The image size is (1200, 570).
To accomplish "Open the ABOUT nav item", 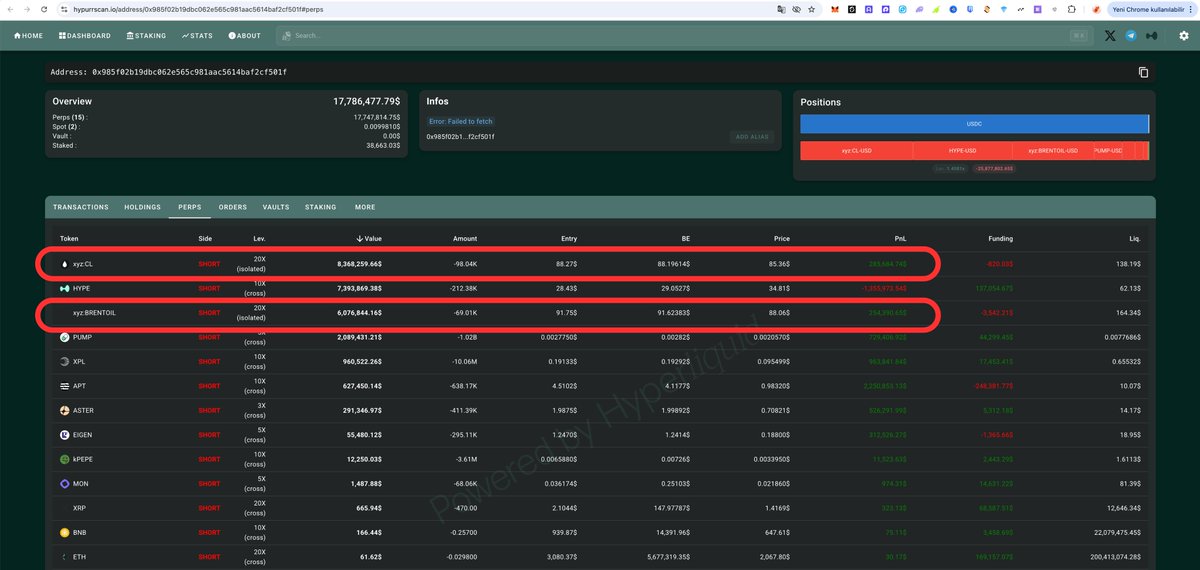I will [x=244, y=35].
